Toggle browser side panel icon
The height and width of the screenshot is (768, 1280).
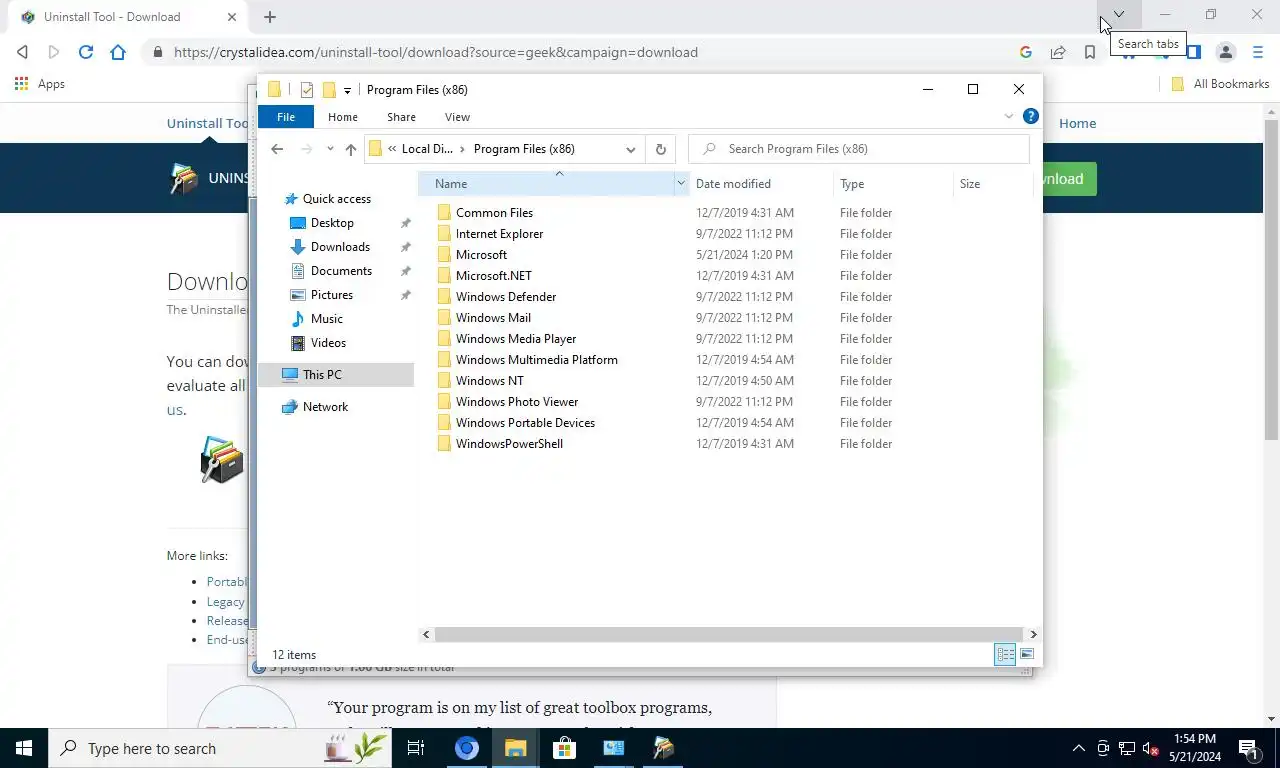(1193, 52)
